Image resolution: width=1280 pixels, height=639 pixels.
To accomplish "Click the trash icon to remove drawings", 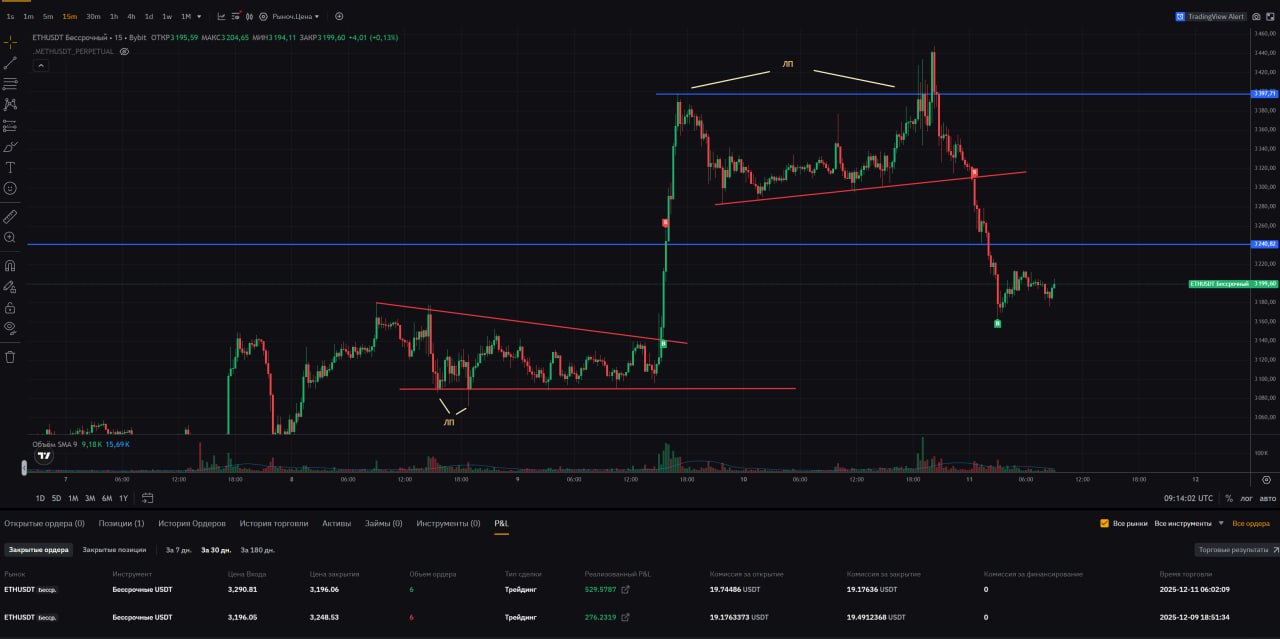I will click(x=10, y=356).
